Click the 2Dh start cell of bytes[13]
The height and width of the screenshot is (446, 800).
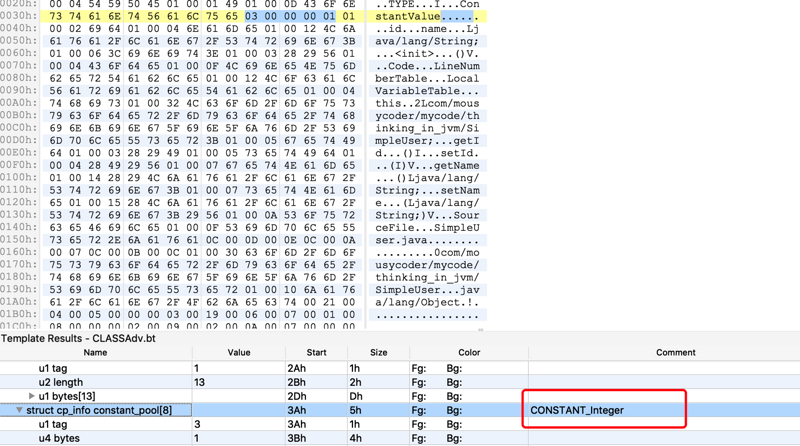296,396
